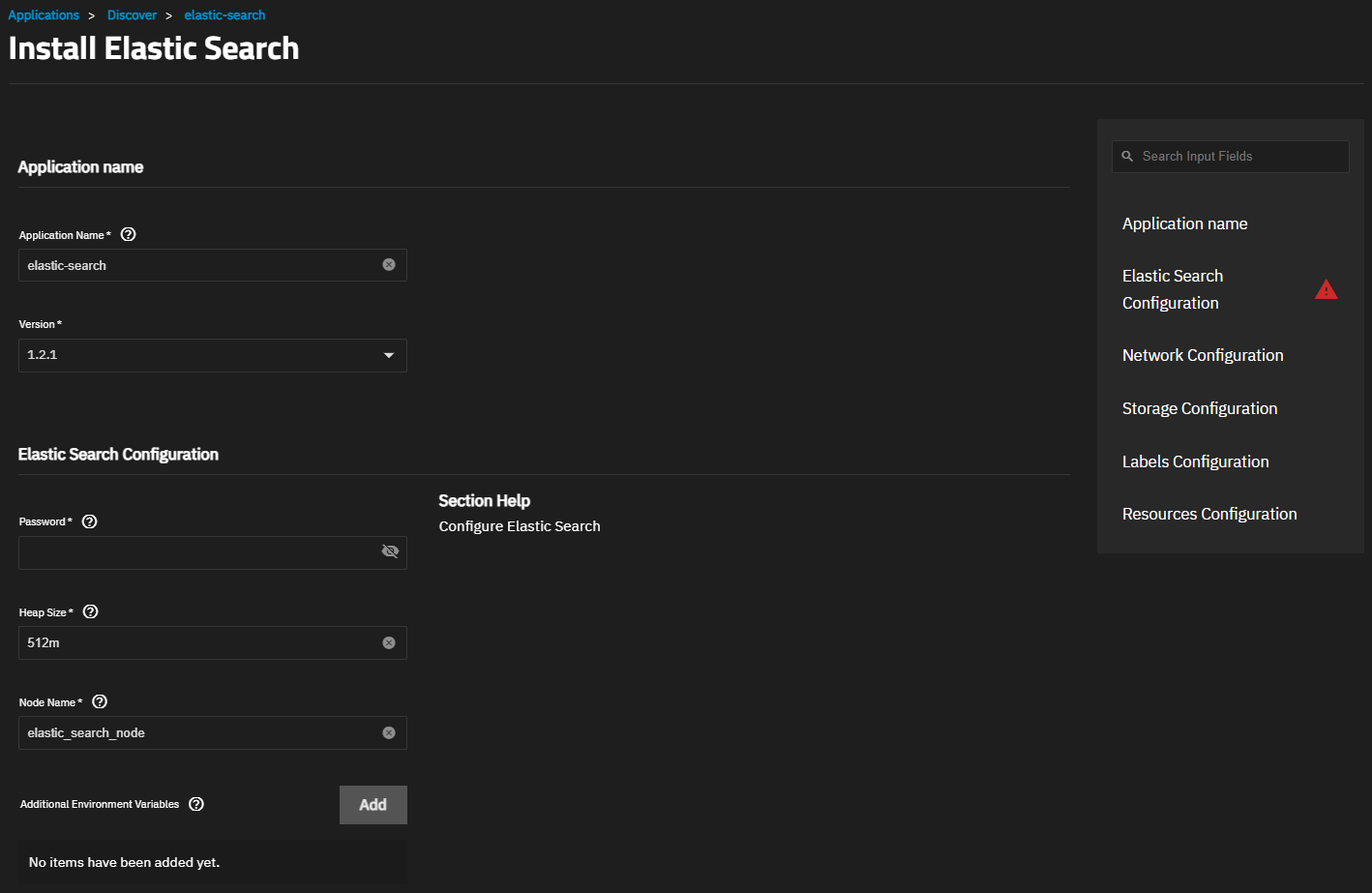Image resolution: width=1372 pixels, height=893 pixels.
Task: Jump to Storage Configuration section
Action: [x=1200, y=408]
